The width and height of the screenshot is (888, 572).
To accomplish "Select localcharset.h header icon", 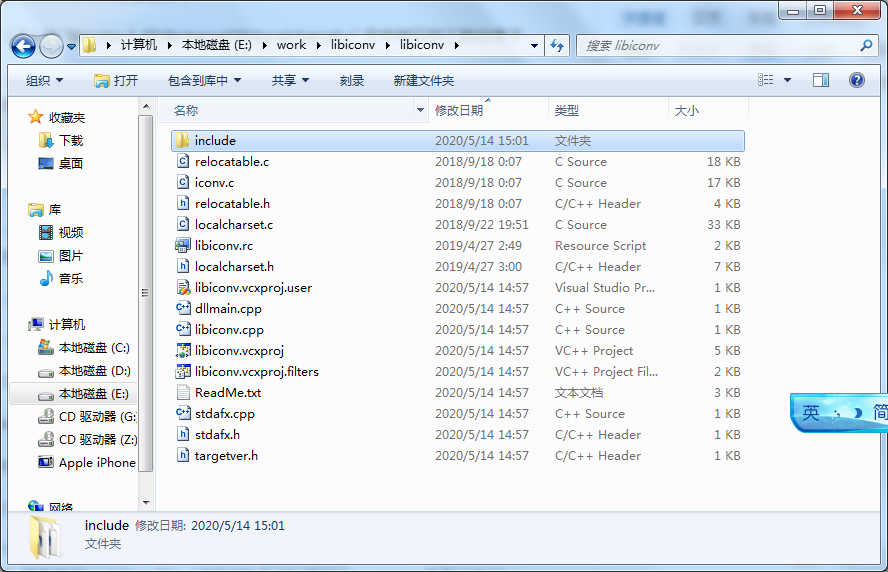I will [x=182, y=266].
